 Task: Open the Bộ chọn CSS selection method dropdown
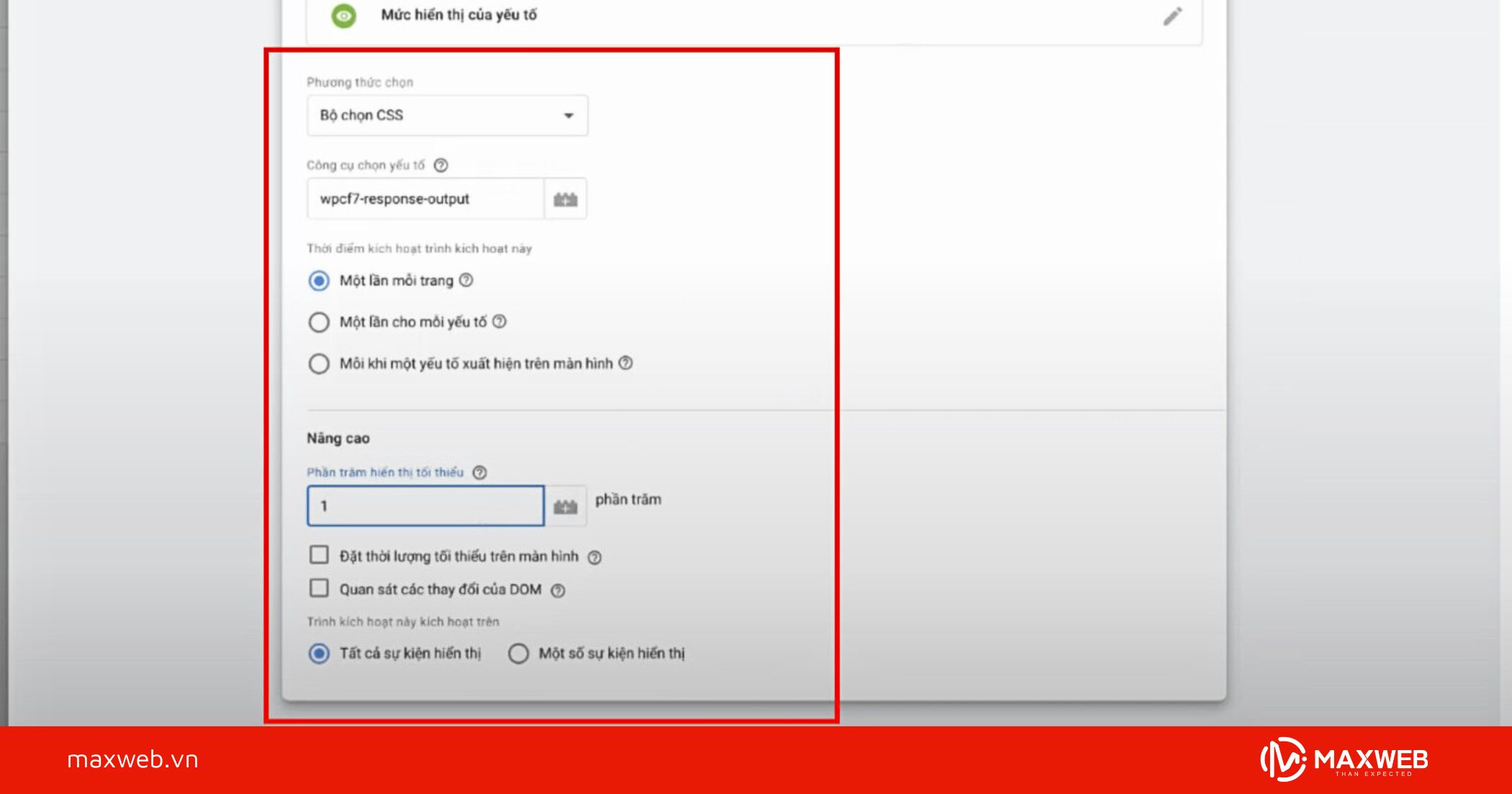tap(447, 115)
